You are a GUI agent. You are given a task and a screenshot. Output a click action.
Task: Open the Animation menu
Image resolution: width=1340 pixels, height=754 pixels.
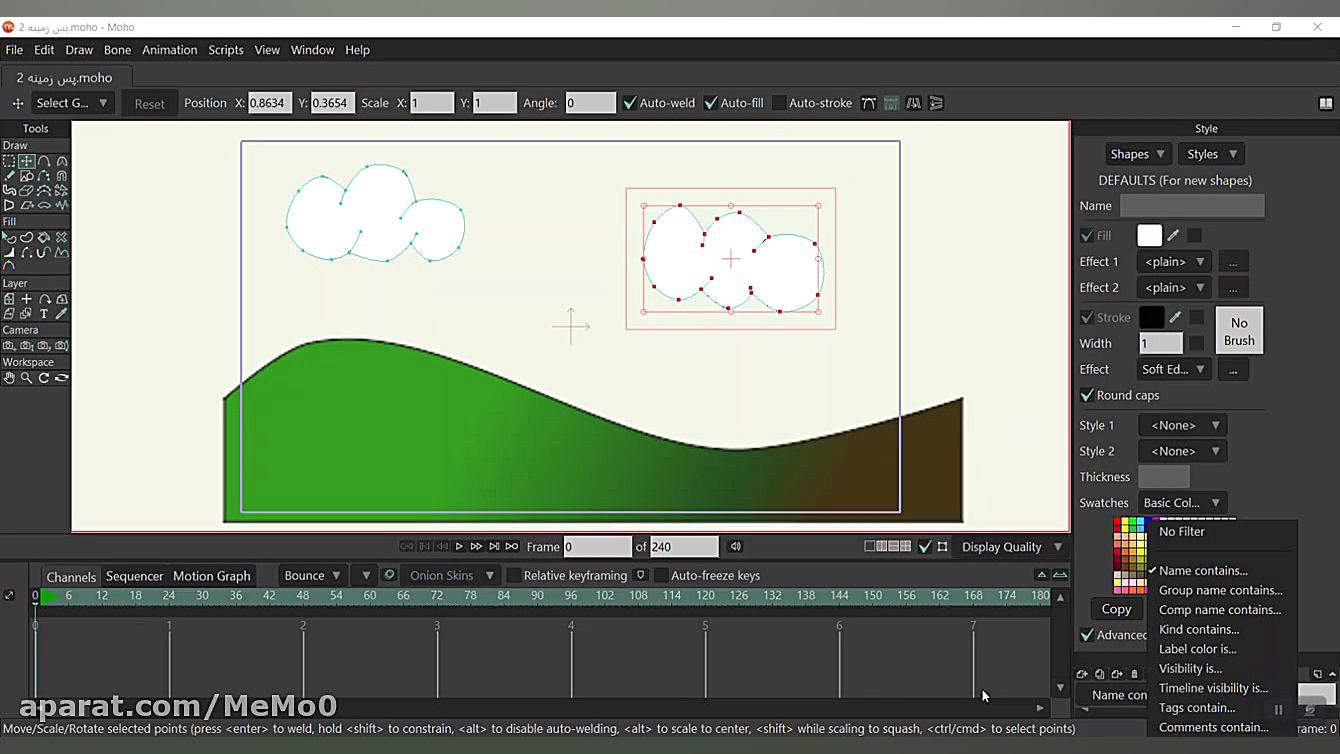(x=169, y=50)
